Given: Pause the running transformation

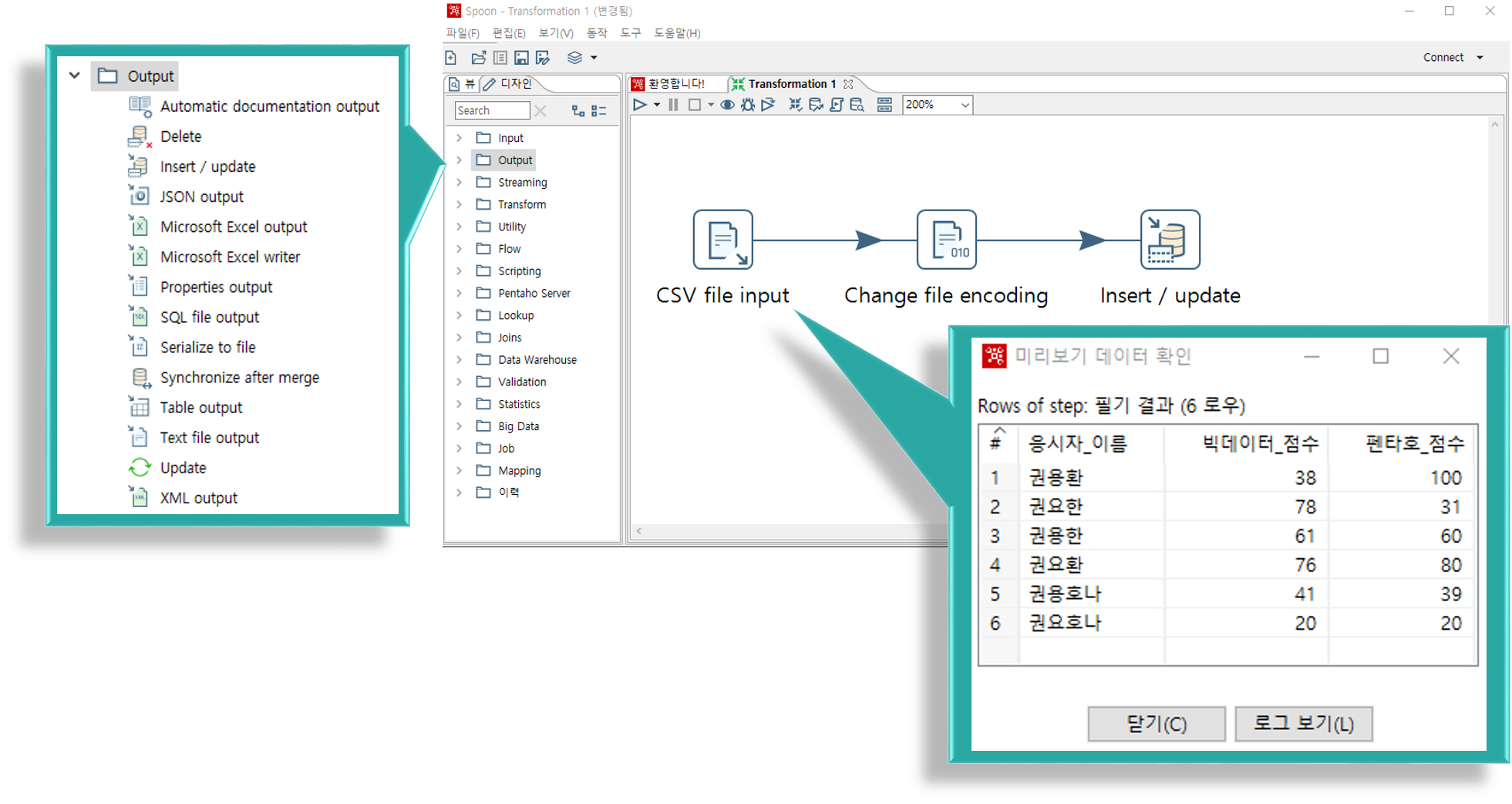Looking at the screenshot, I should (673, 105).
